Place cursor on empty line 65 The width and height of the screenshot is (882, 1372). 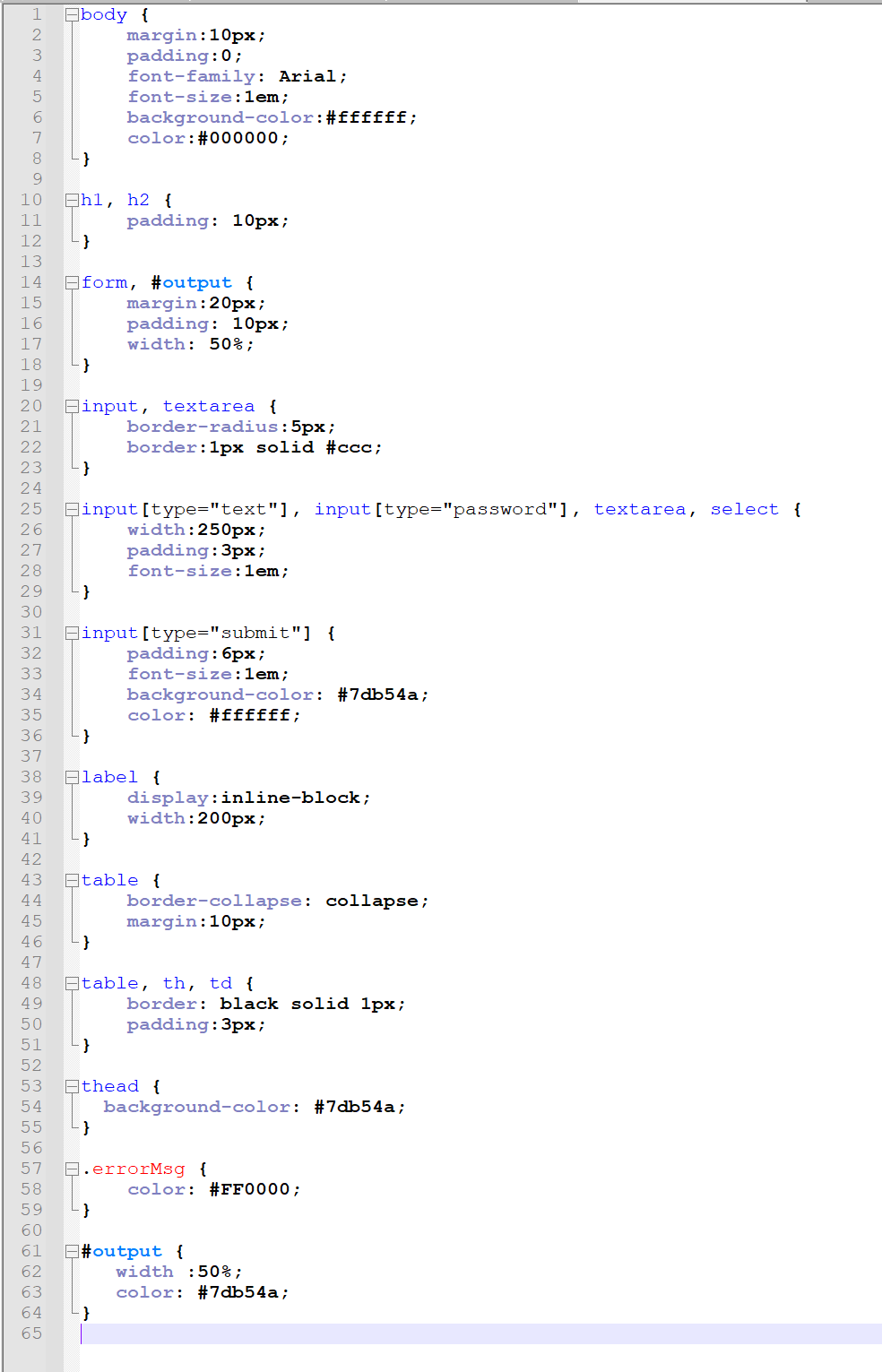pyautogui.click(x=134, y=1333)
